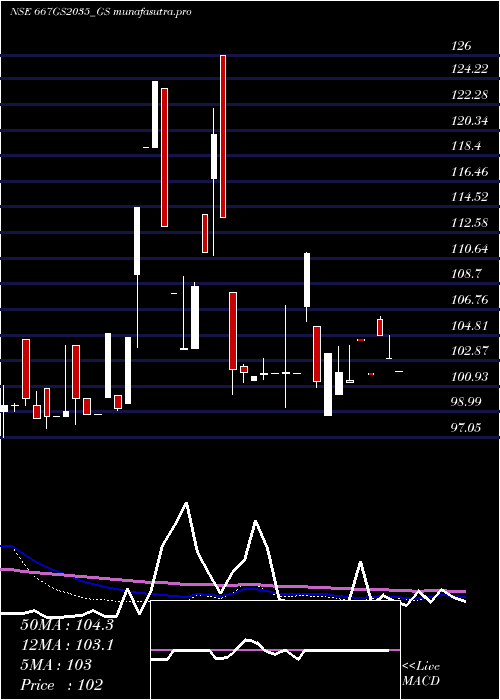Click the price axis label 108.7
The image size is (500, 700).
[466, 274]
